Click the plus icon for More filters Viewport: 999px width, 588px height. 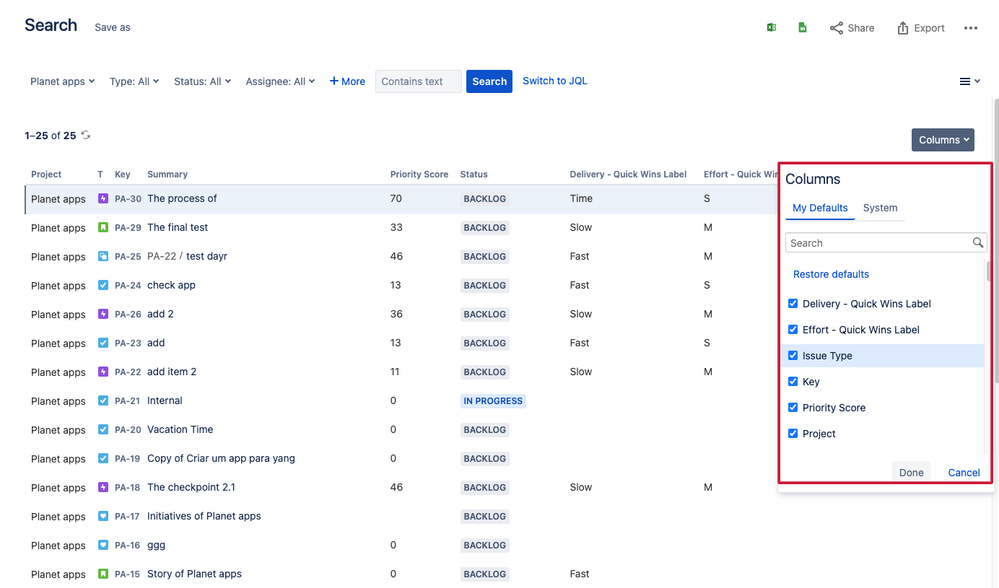pyautogui.click(x=334, y=81)
